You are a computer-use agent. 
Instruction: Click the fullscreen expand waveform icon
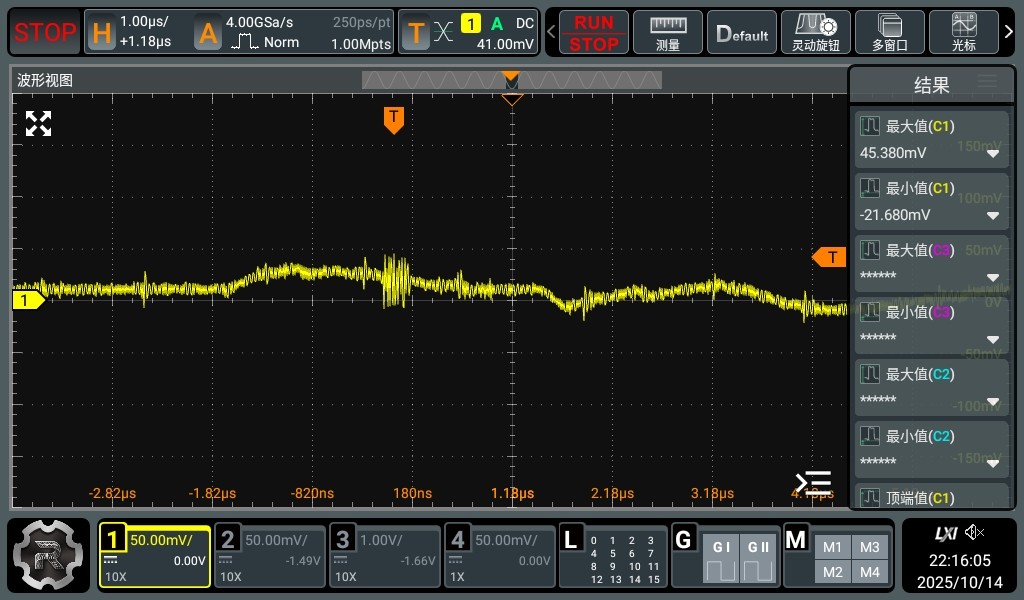coord(38,124)
